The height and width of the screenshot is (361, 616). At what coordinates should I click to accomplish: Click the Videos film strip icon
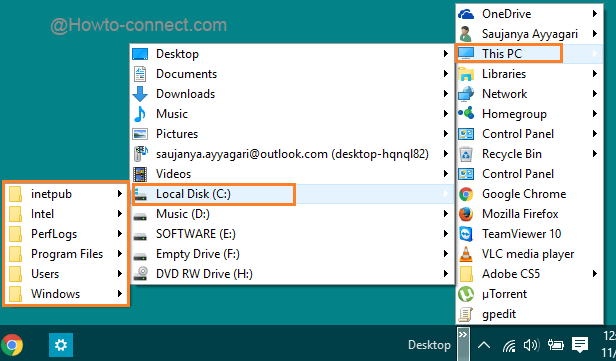coord(140,174)
